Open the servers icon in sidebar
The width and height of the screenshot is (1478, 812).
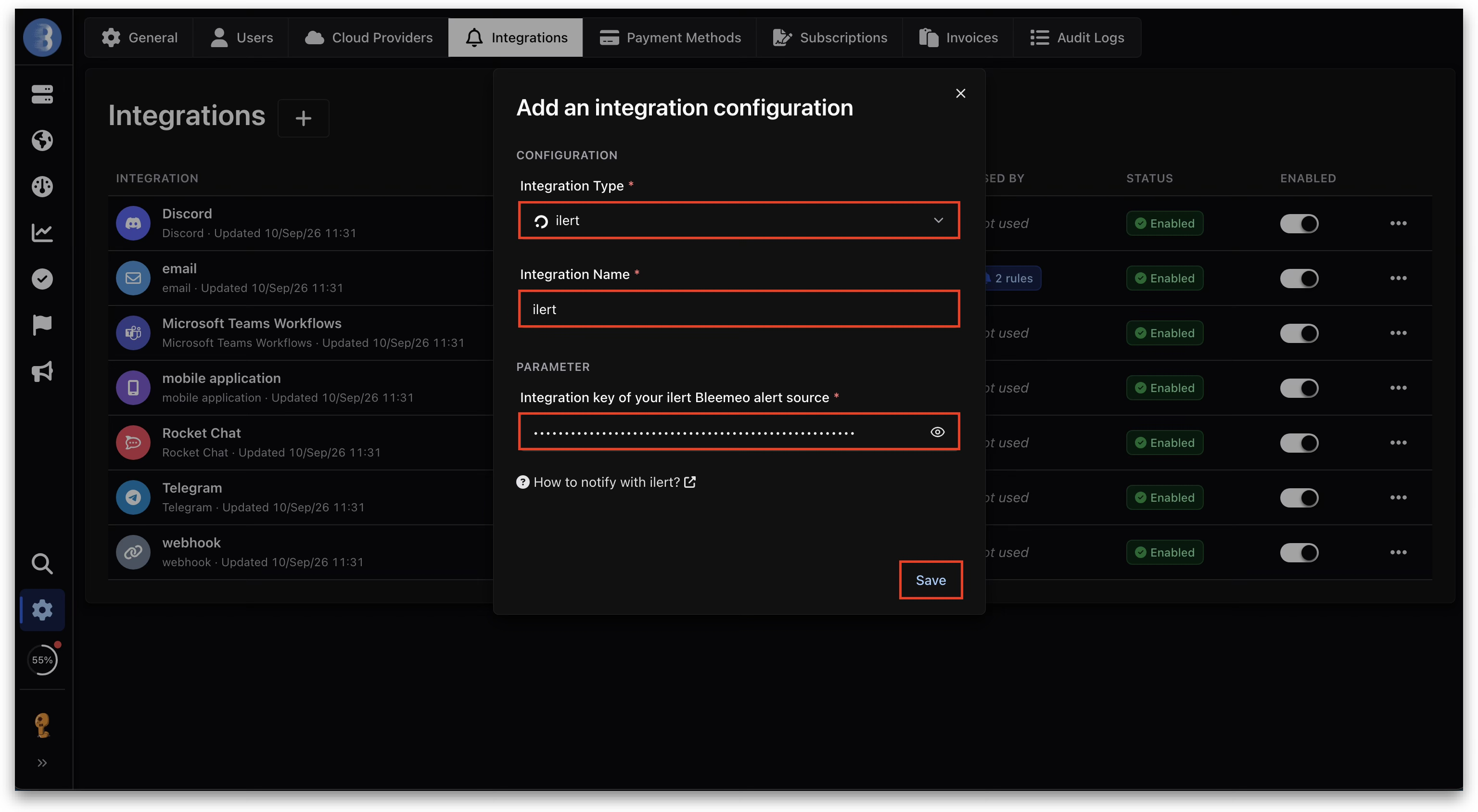(x=42, y=94)
